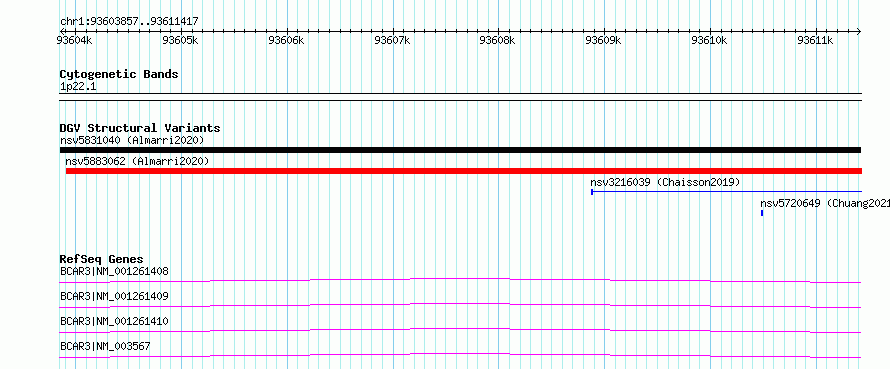Click the 93608k ruler tick label
Viewport: 890px width, 369px height.
point(497,40)
